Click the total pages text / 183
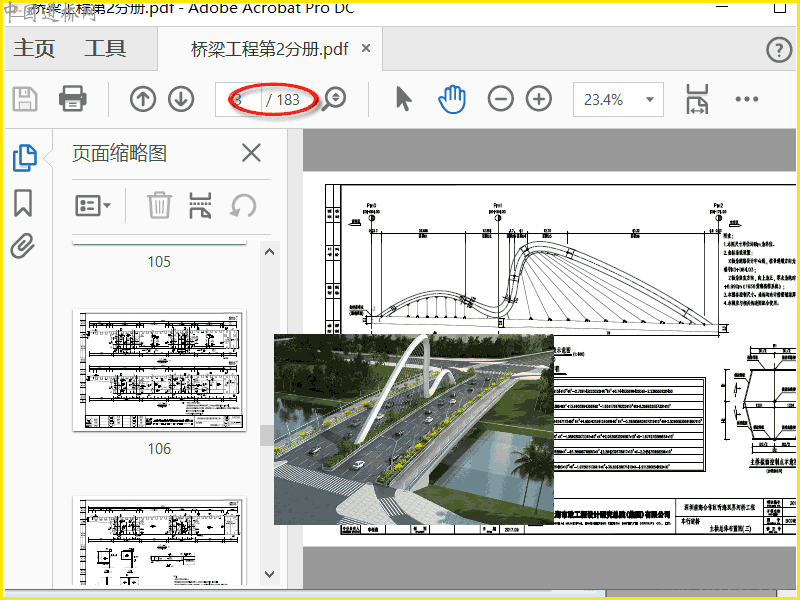 pos(283,99)
